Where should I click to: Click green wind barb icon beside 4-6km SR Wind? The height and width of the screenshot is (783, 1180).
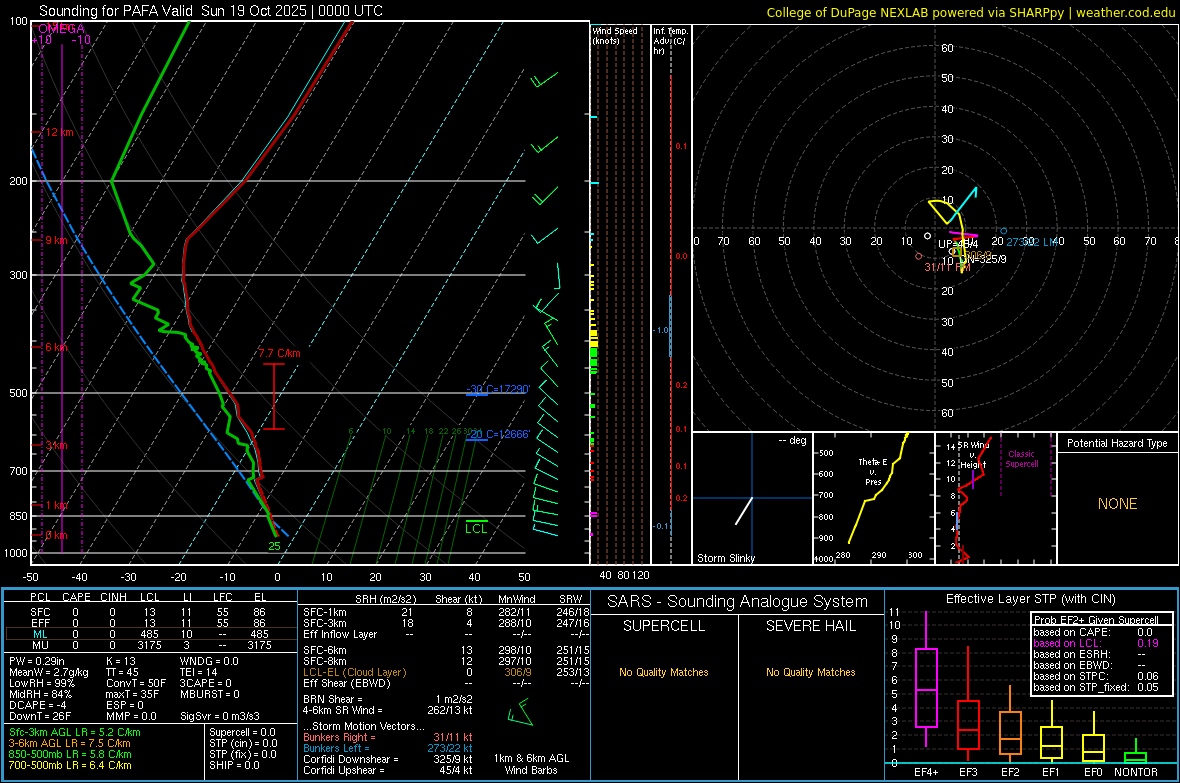520,712
